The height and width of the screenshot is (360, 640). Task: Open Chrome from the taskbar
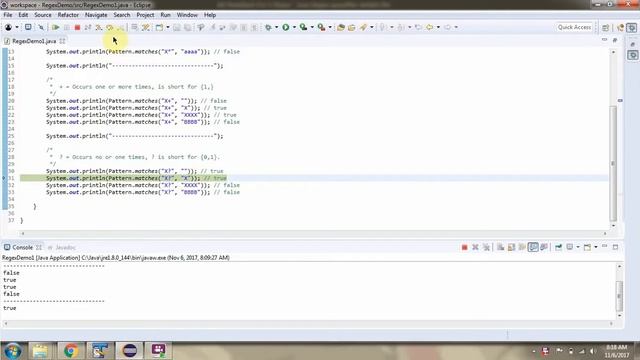click(x=71, y=351)
